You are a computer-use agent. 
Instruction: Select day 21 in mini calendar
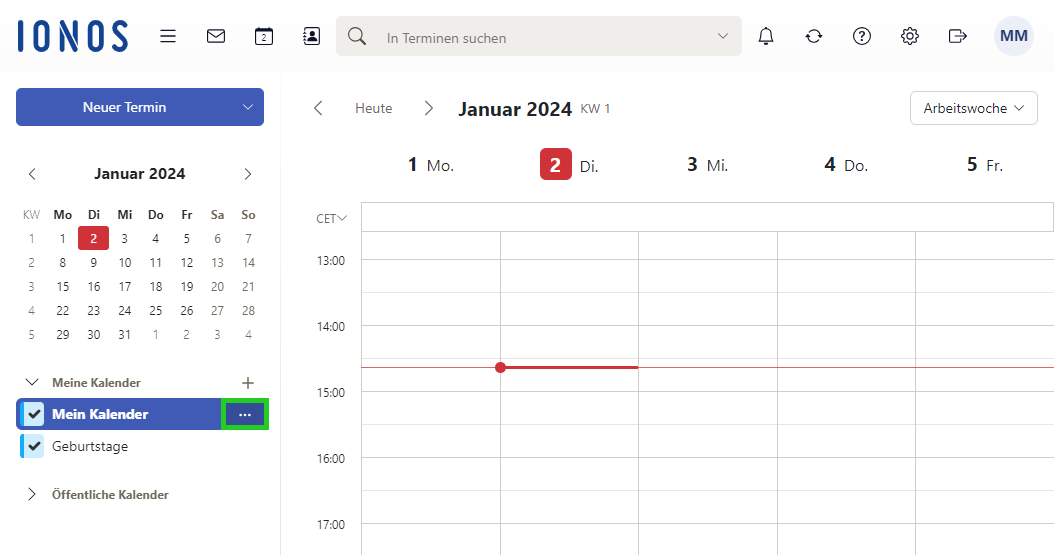[249, 287]
